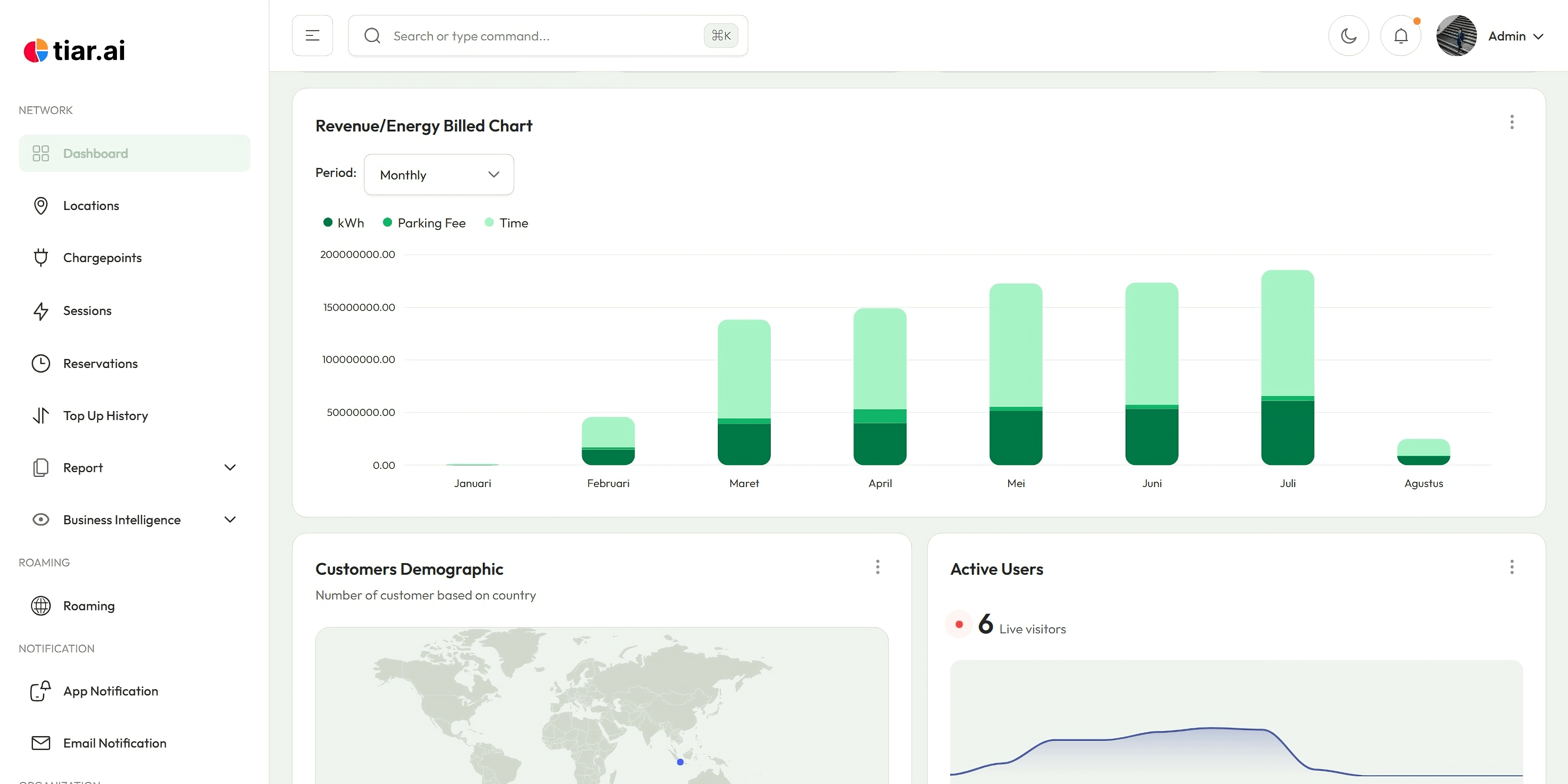The image size is (1568, 784).
Task: Open Customers Demographic options menu
Action: click(878, 566)
